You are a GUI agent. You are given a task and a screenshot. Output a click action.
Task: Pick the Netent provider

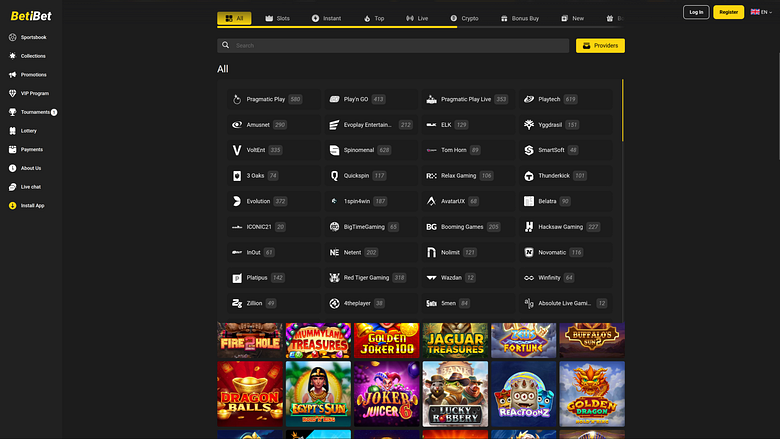point(371,253)
